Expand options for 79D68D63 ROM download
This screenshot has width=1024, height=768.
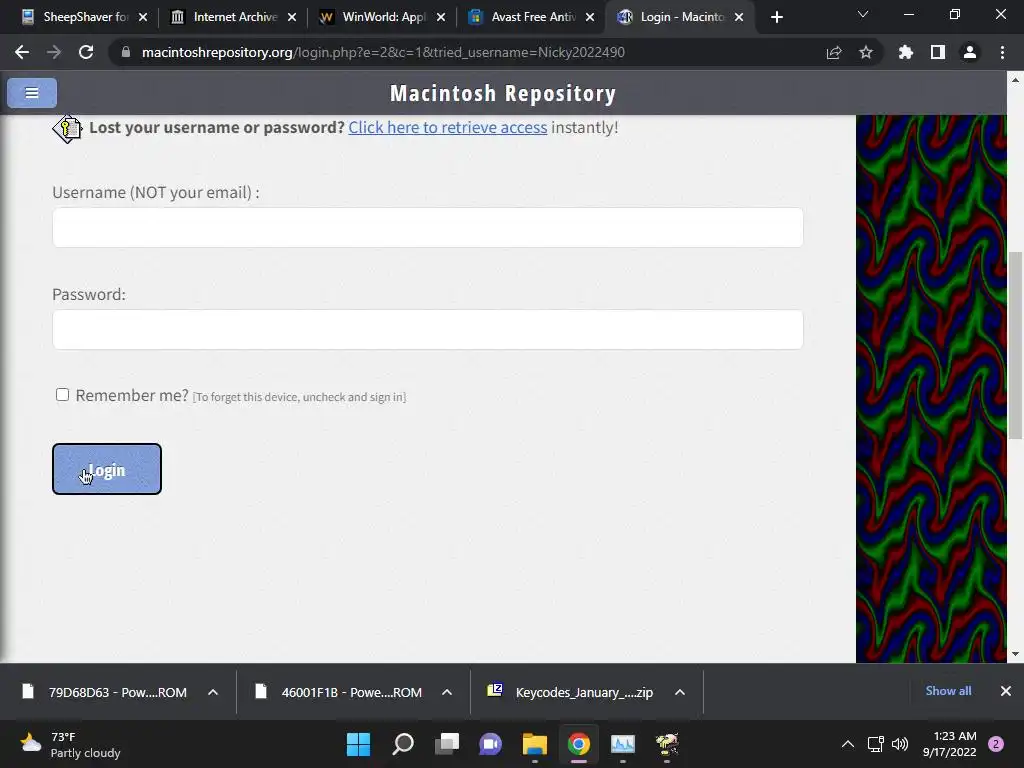pyautogui.click(x=213, y=692)
